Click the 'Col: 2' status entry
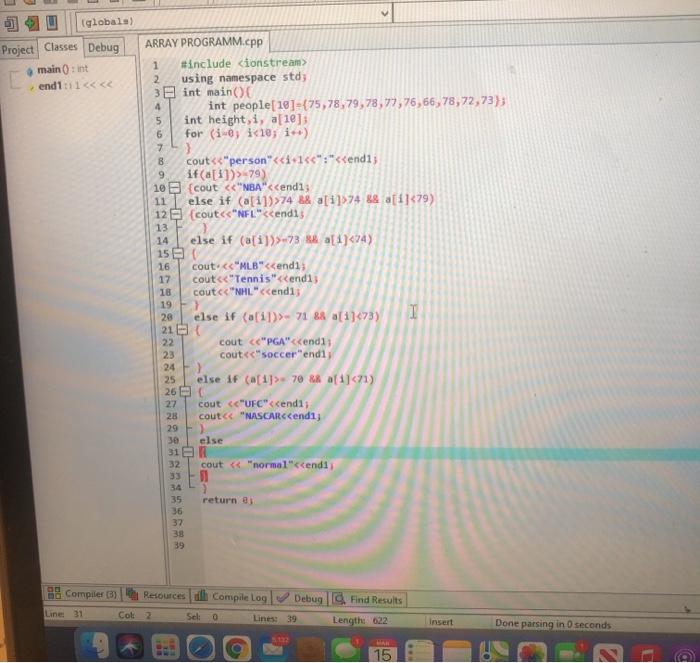The image size is (700, 663). click(x=134, y=615)
